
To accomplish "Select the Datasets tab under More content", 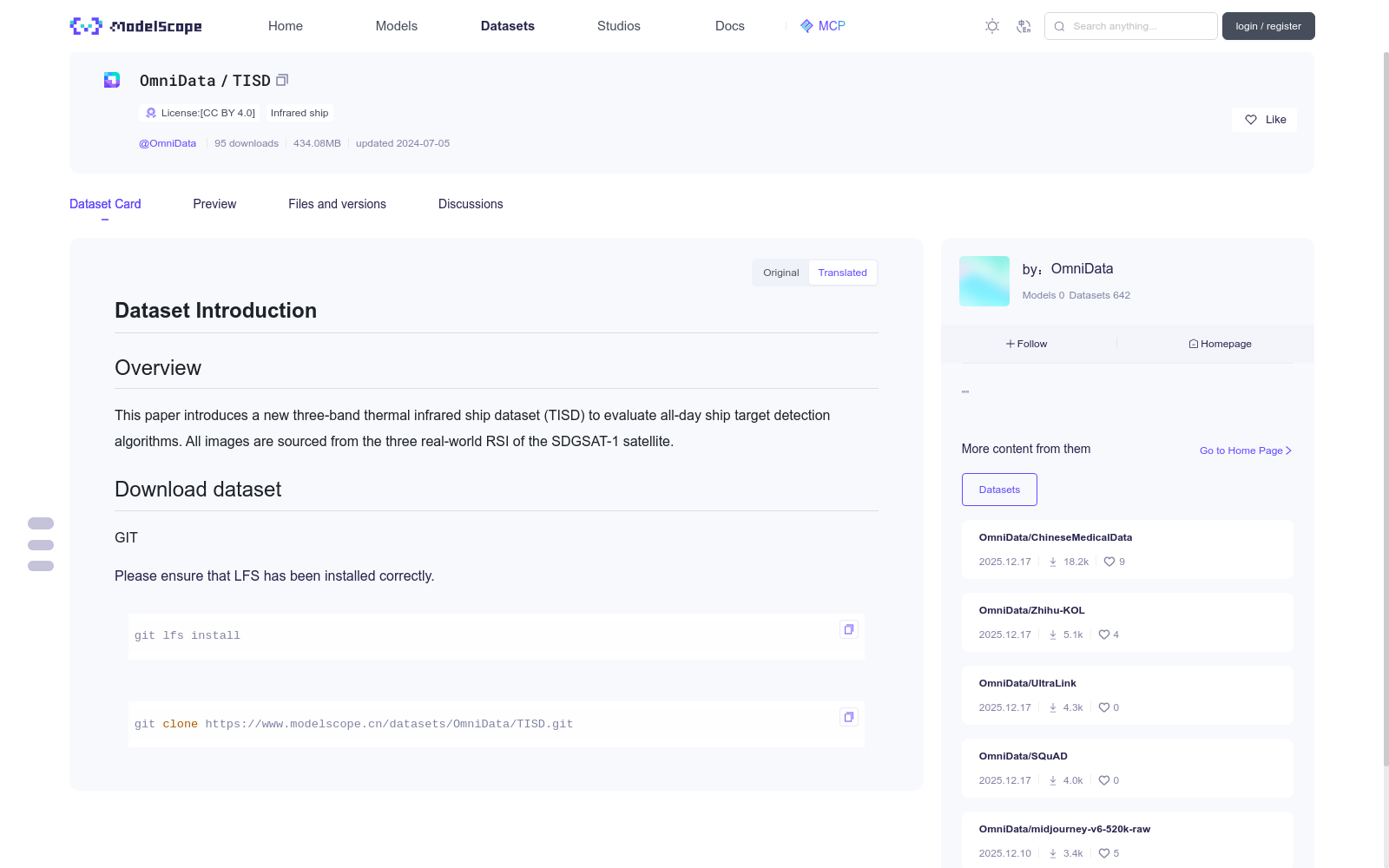I will click(x=999, y=490).
